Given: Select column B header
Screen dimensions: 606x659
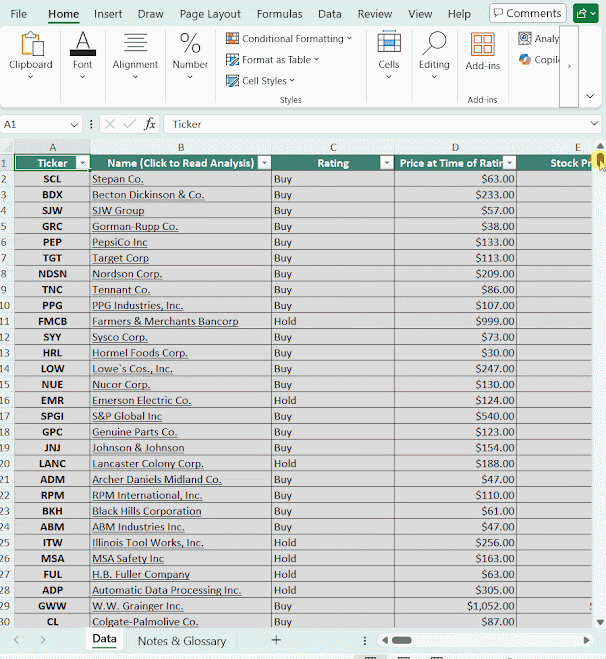Looking at the screenshot, I should pos(181,148).
